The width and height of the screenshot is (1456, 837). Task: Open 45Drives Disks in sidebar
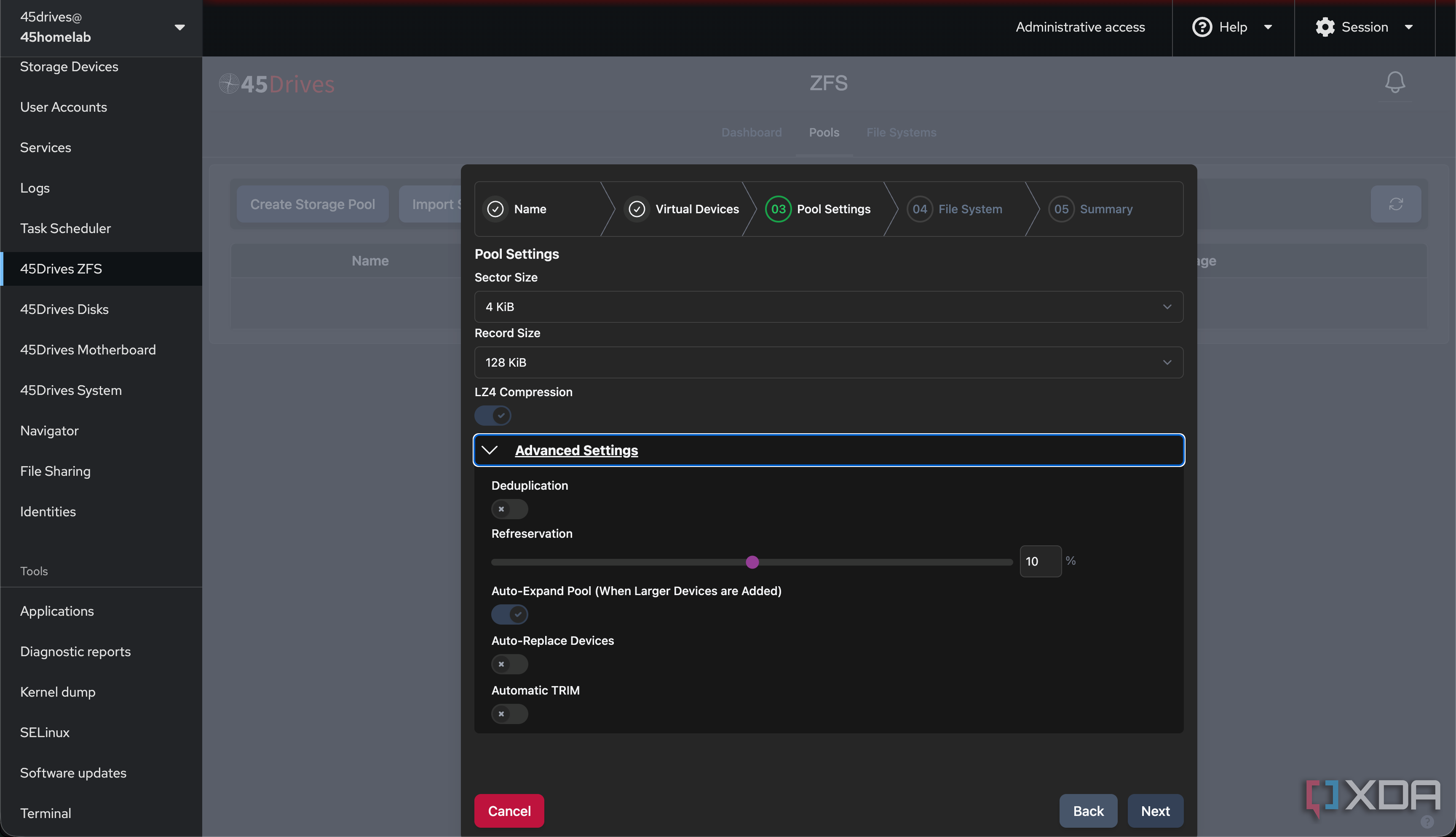click(101, 309)
